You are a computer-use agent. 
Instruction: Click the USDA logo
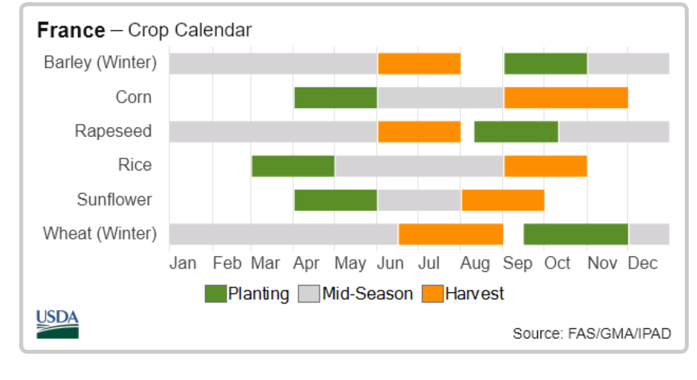click(x=57, y=324)
